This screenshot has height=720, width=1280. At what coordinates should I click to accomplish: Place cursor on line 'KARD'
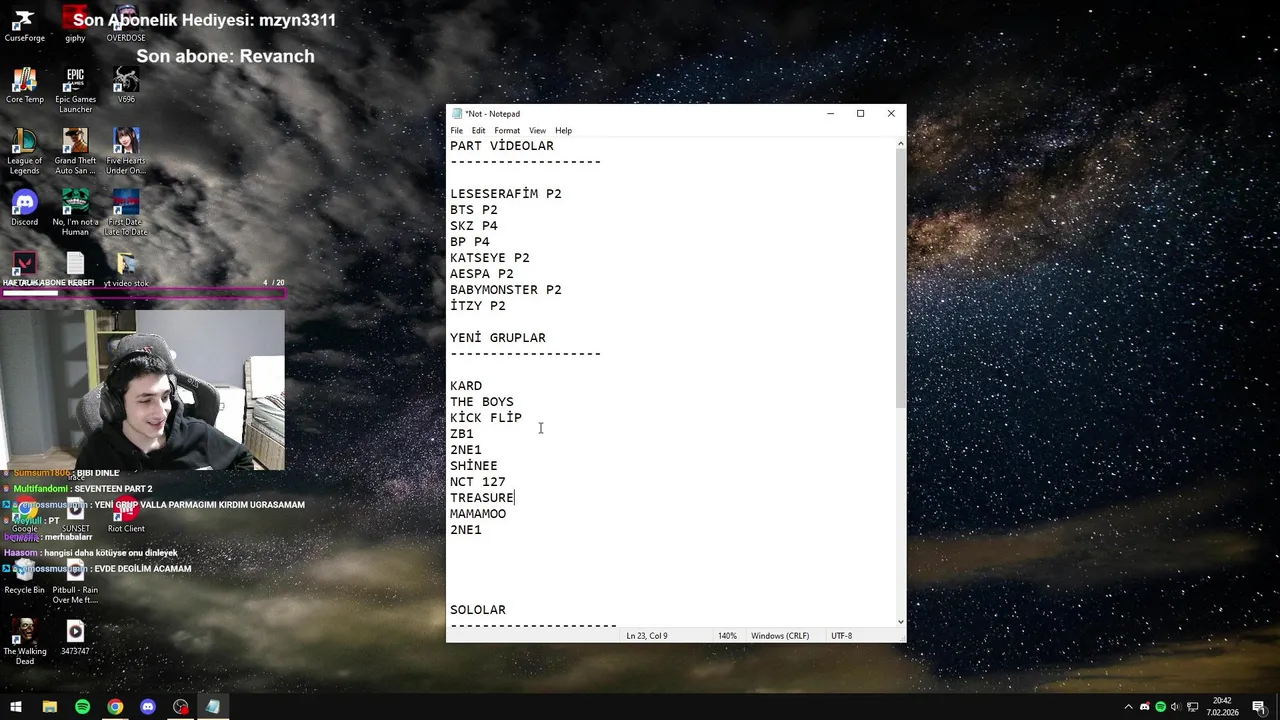pyautogui.click(x=466, y=386)
